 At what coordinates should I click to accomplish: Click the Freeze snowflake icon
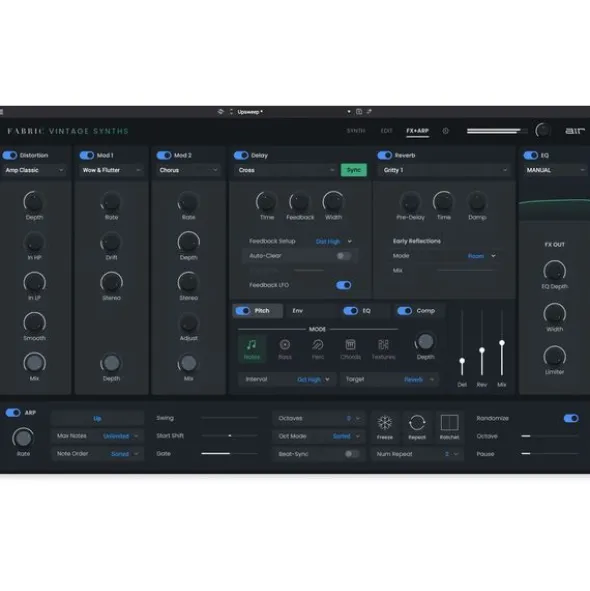[x=385, y=423]
